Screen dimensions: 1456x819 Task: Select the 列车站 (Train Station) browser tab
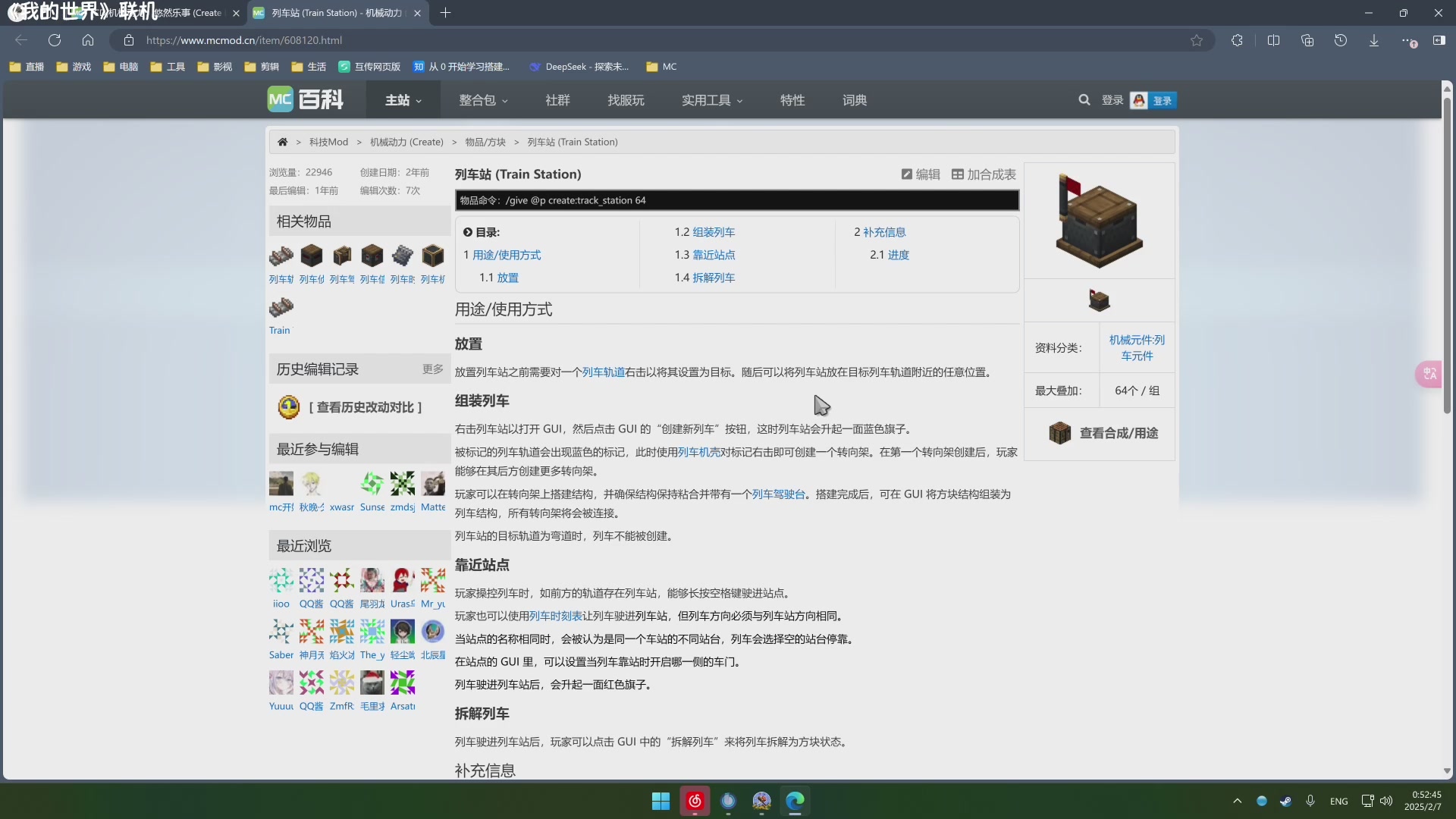[x=337, y=13]
